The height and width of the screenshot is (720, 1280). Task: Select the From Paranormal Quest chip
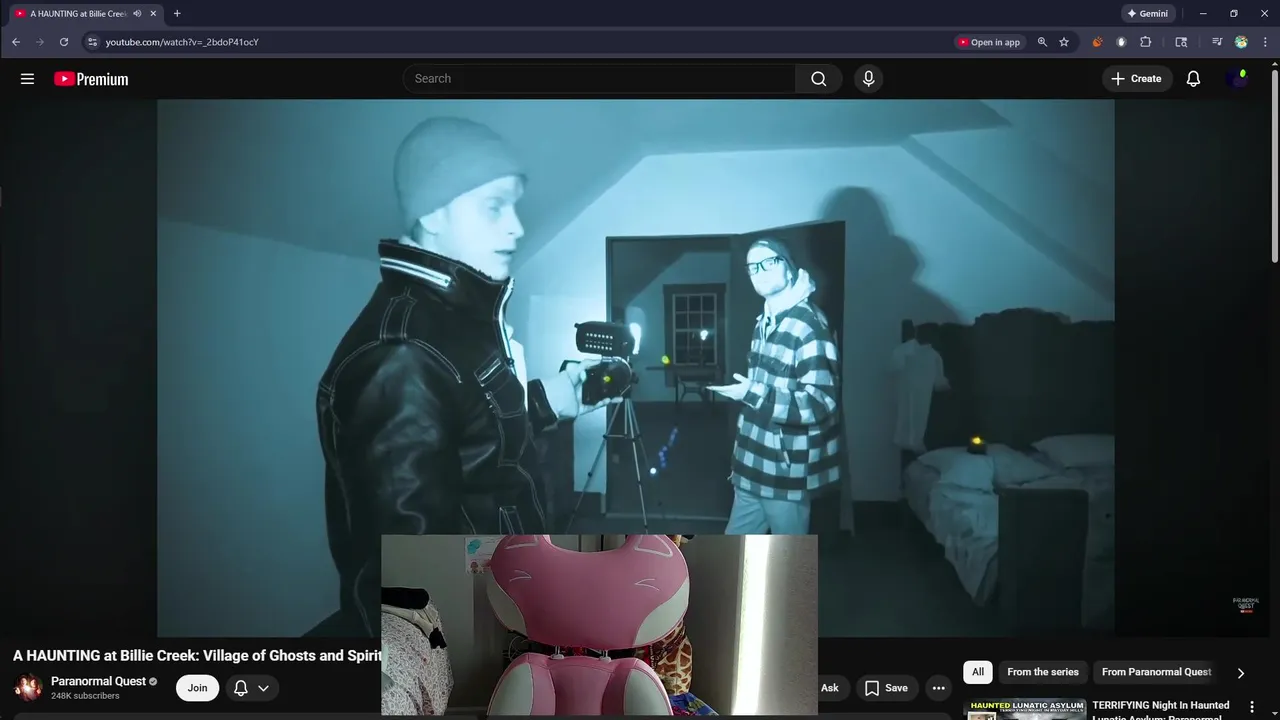(1156, 672)
